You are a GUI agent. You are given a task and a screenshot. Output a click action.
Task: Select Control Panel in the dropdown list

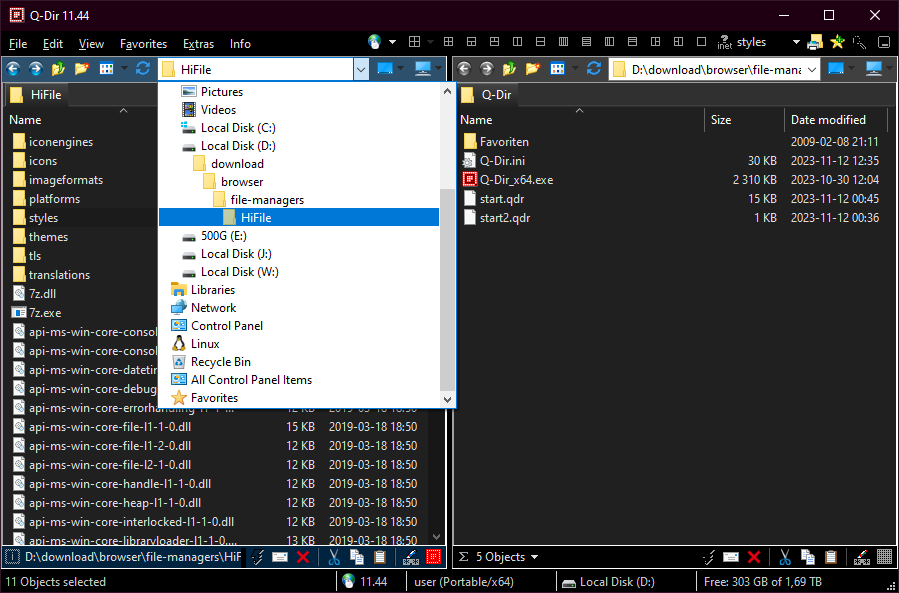point(226,326)
